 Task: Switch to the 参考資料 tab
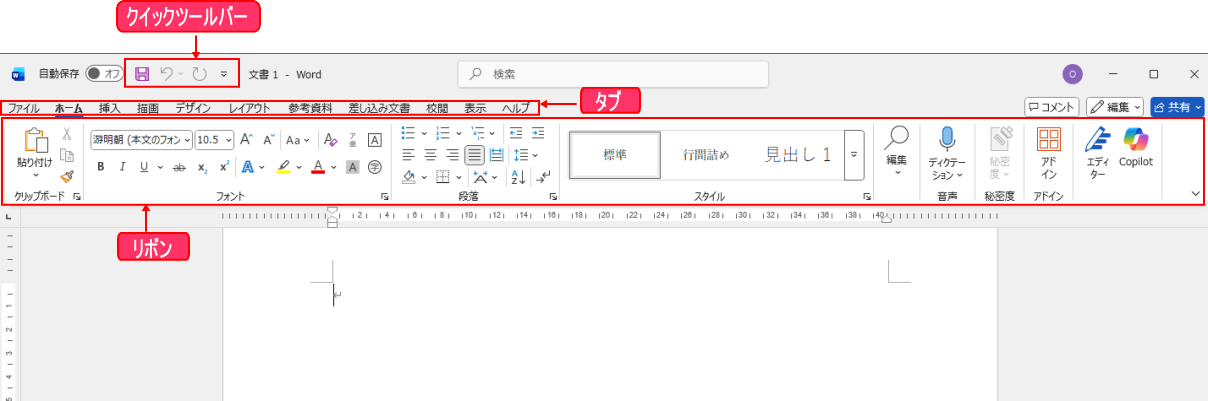[x=310, y=107]
